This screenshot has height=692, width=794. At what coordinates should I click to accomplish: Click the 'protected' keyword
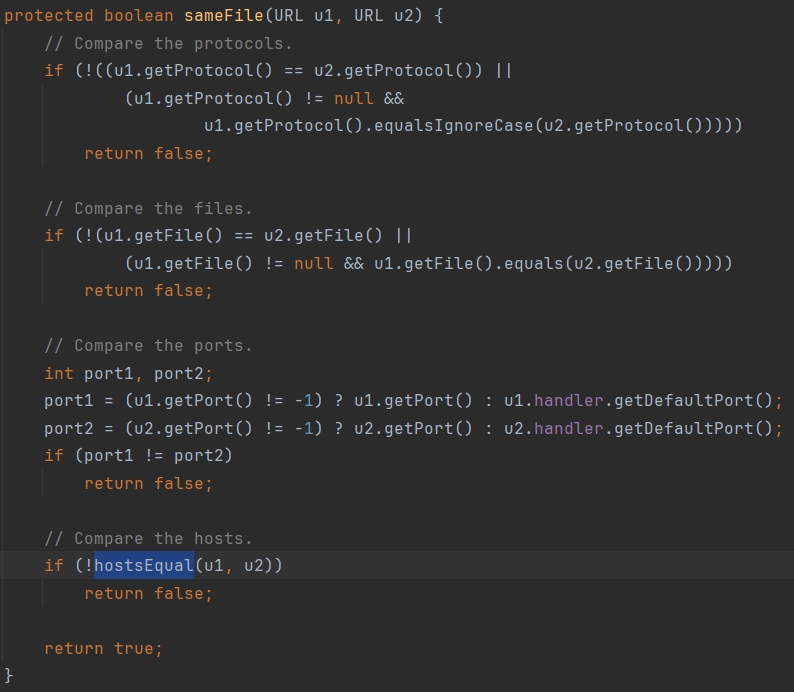click(49, 16)
